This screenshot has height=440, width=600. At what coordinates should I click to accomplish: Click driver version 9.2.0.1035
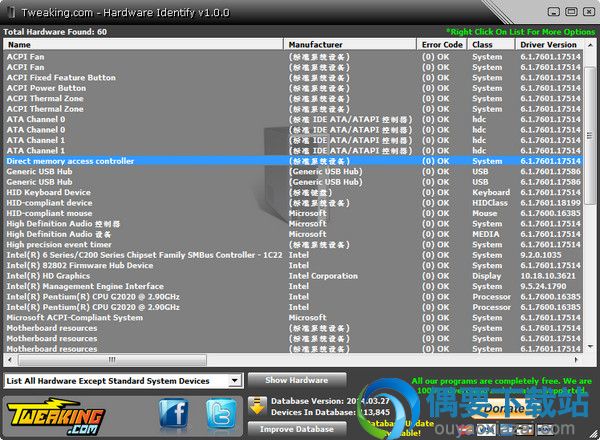pos(541,255)
